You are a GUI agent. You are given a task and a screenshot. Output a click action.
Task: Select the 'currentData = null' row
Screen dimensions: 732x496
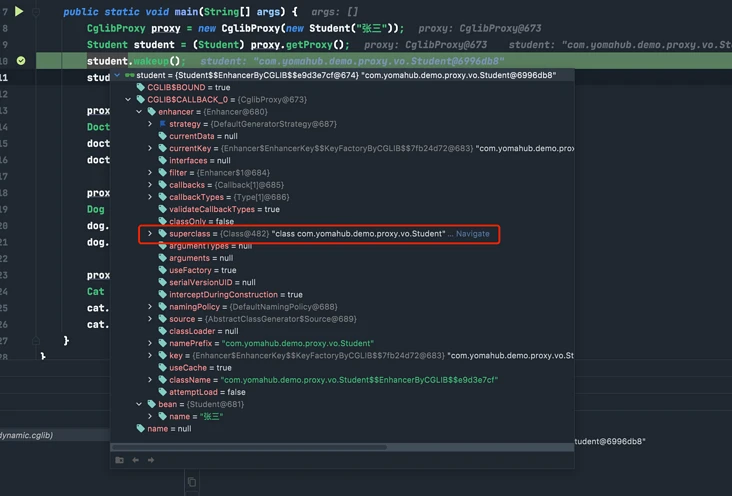pos(342,136)
